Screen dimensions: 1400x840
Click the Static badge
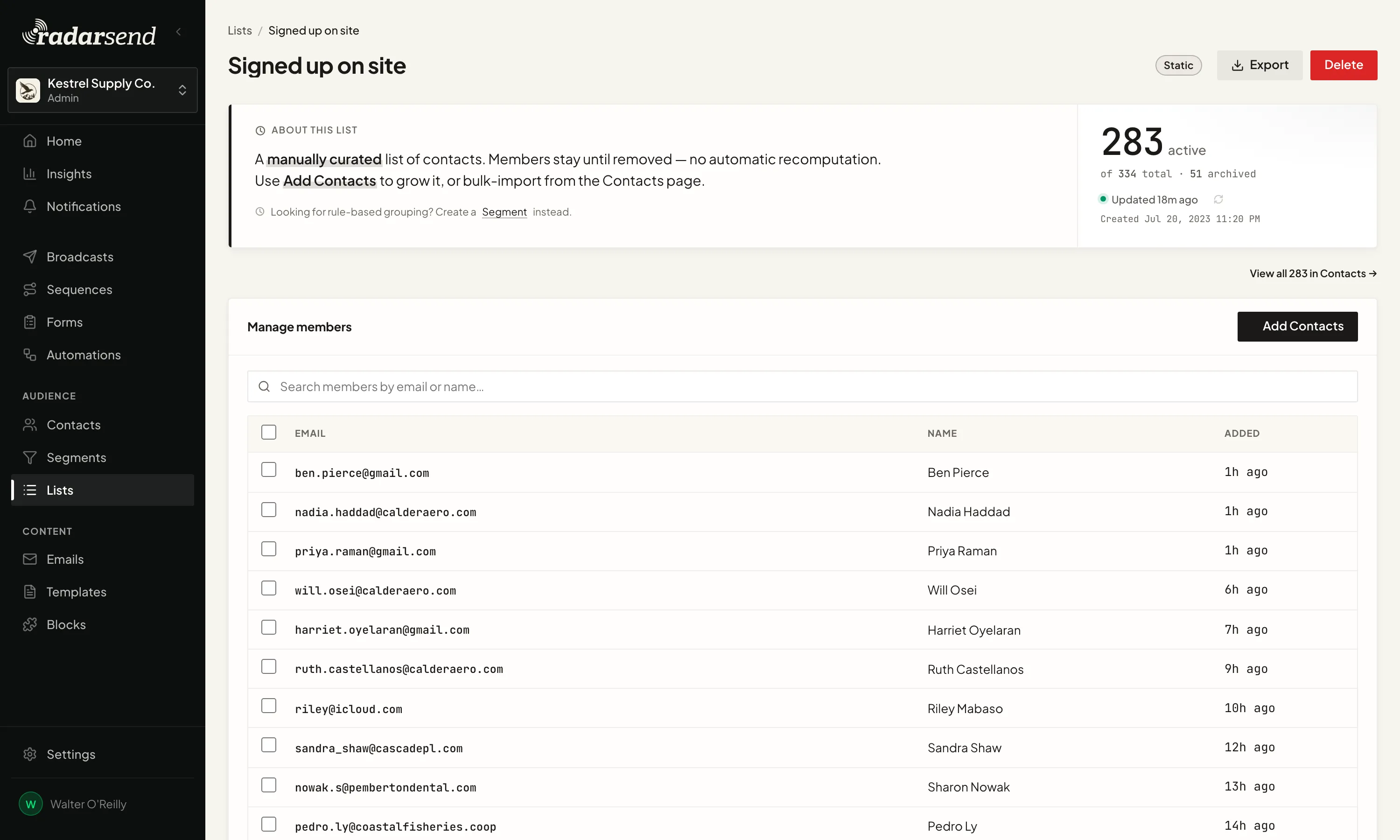[1178, 65]
